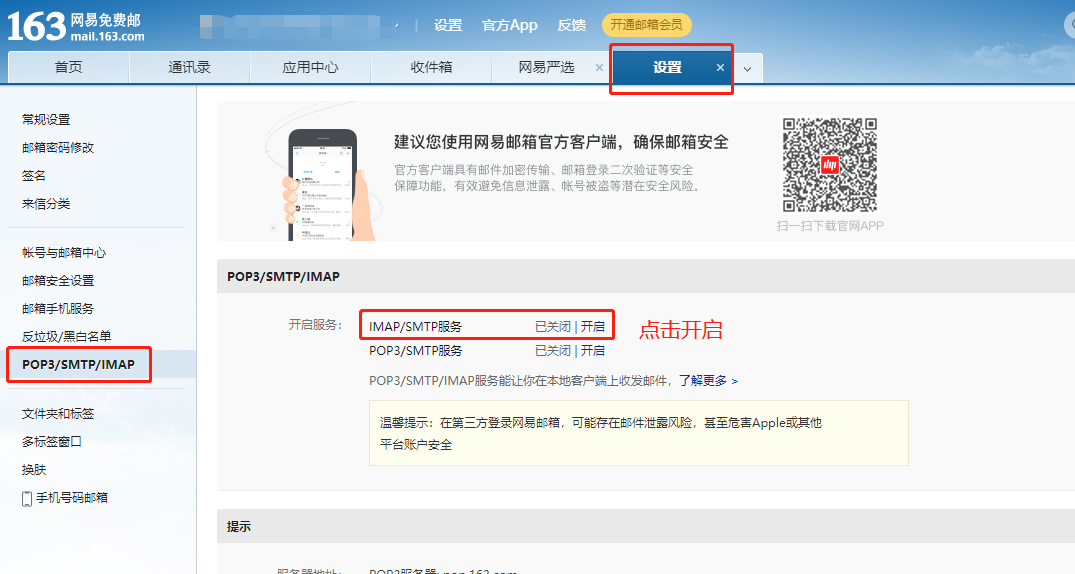
Task: Click the 163 mail logo
Action: tap(76, 27)
